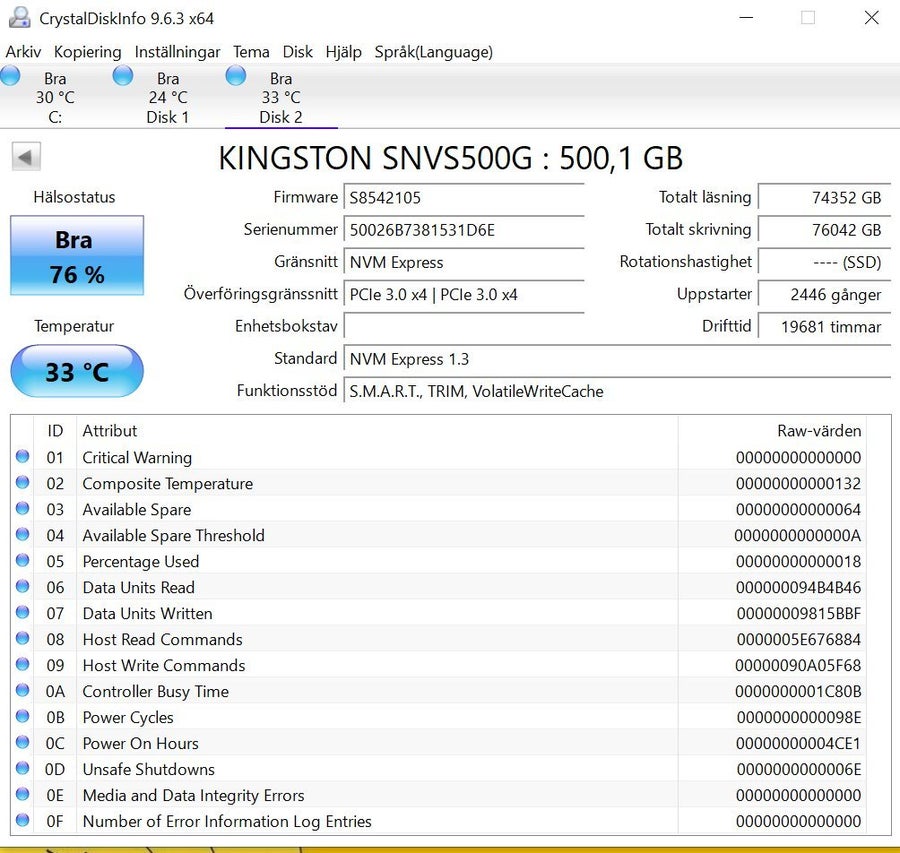The image size is (900, 853).
Task: Click the CrystalDiskInfo app icon in title bar
Action: pyautogui.click(x=20, y=17)
